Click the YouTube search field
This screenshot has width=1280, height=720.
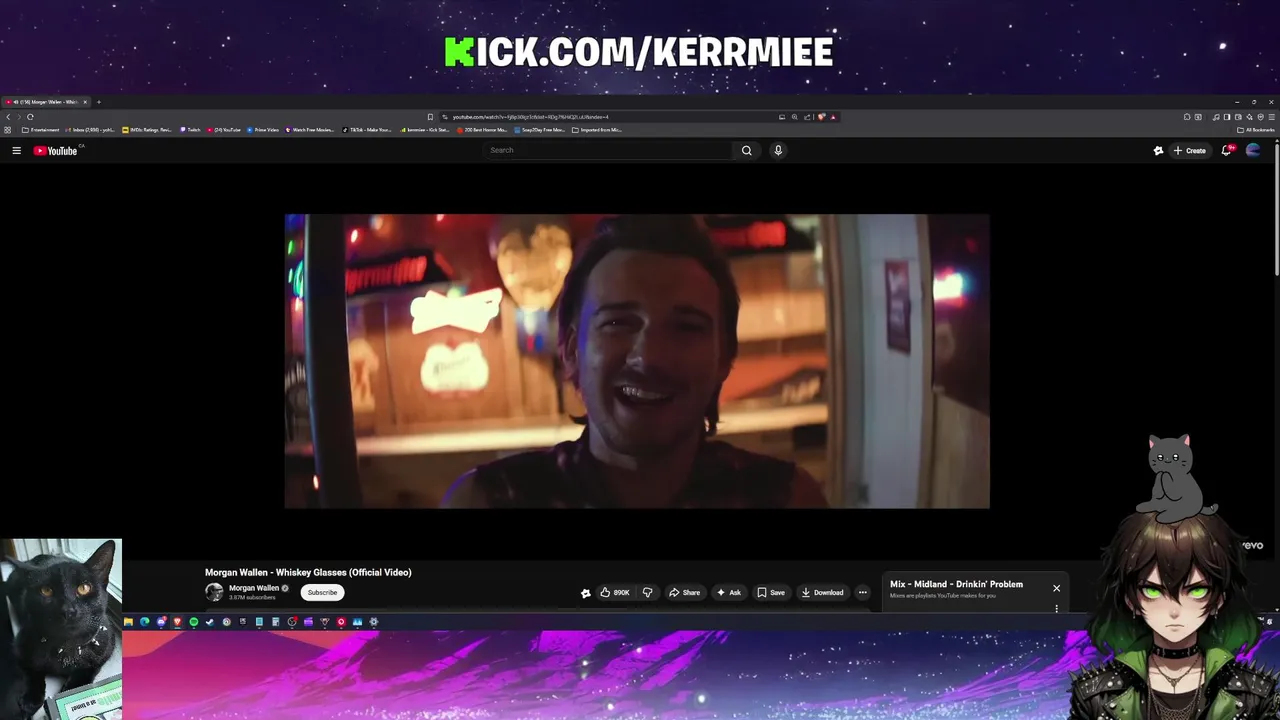click(608, 150)
